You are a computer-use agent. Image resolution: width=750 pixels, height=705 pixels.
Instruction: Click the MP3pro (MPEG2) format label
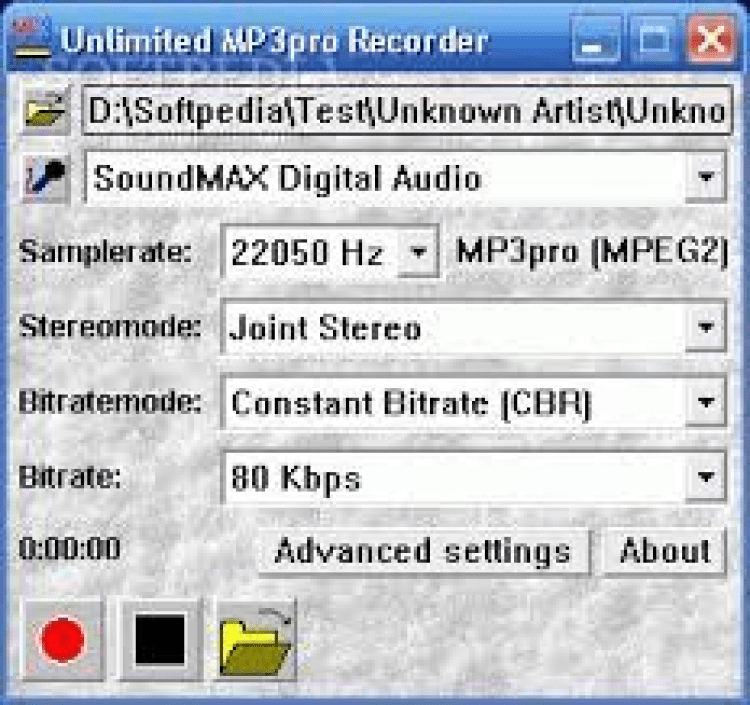coord(592,251)
